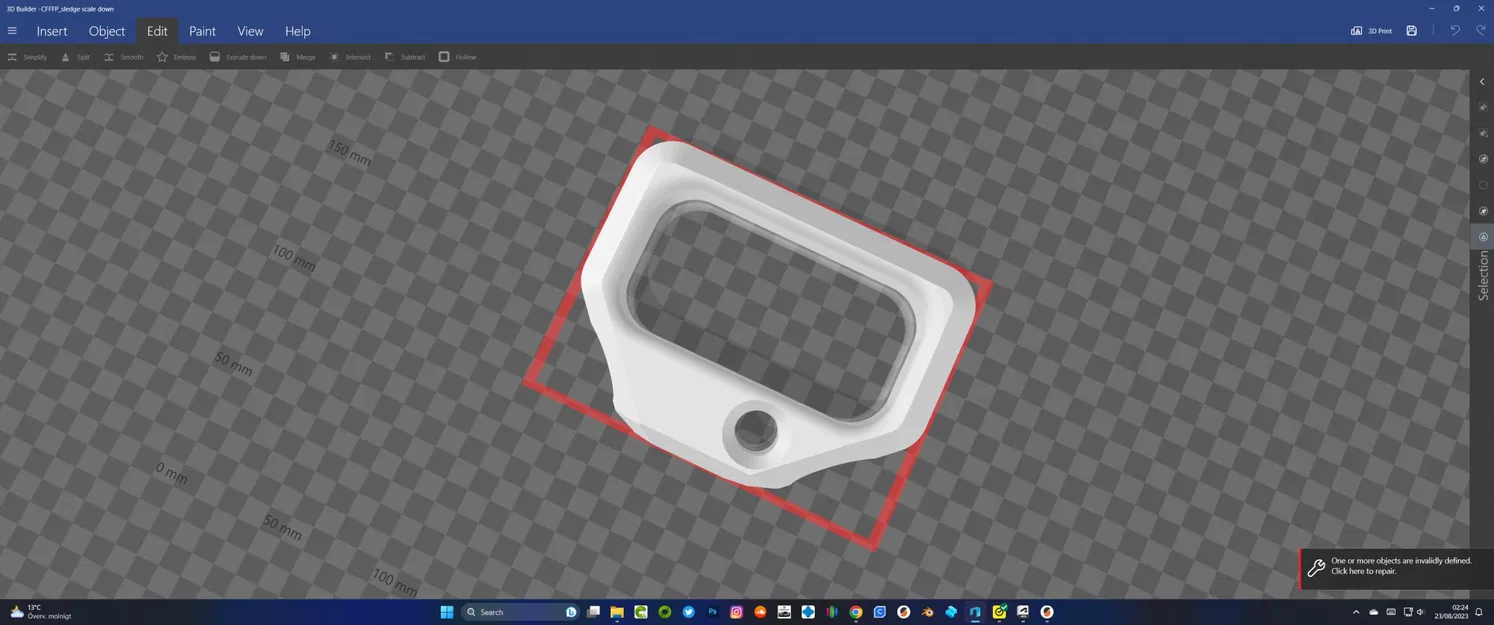Expand the Selection side panel chevron
1494x625 pixels.
click(x=1482, y=82)
